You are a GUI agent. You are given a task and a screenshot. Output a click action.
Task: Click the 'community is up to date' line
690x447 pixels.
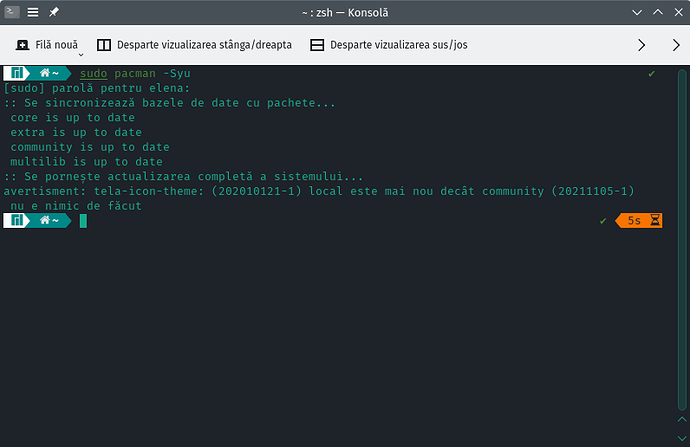(x=90, y=147)
